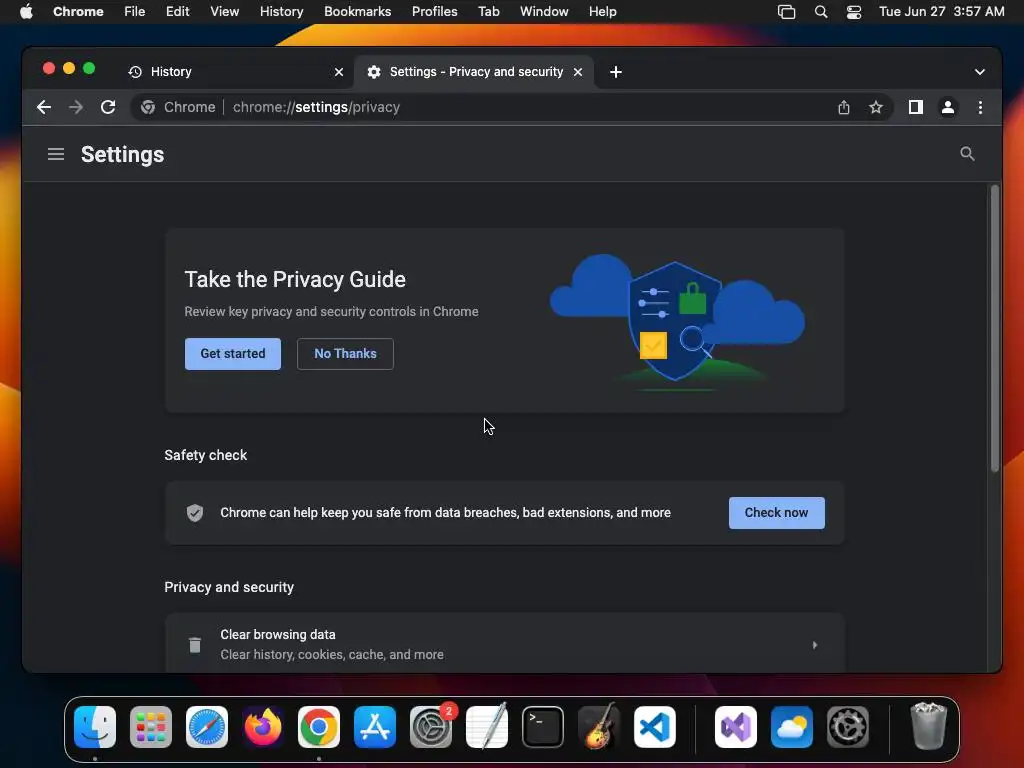Click the settings page vertical scrollbar
This screenshot has width=1024, height=768.
994,328
